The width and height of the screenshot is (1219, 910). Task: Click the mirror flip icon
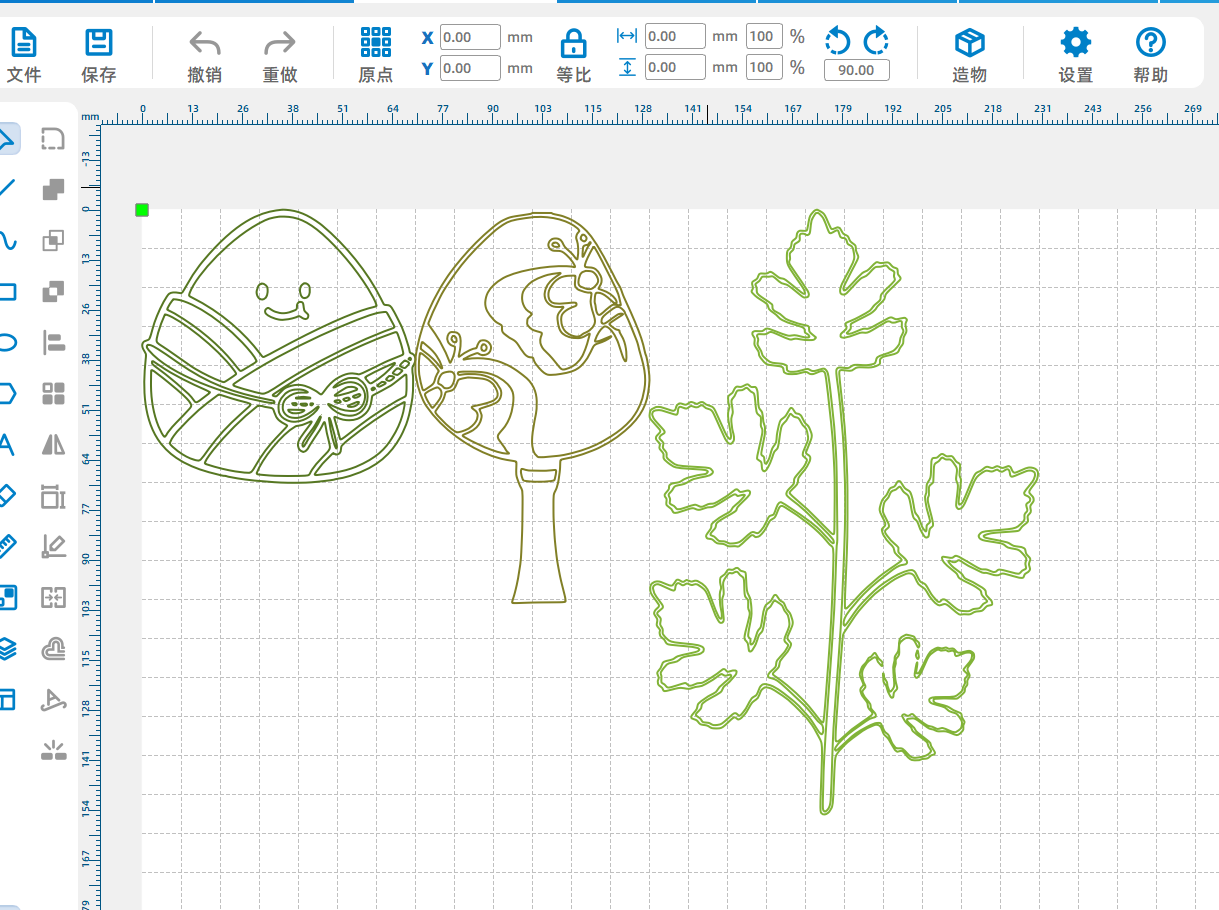53,444
